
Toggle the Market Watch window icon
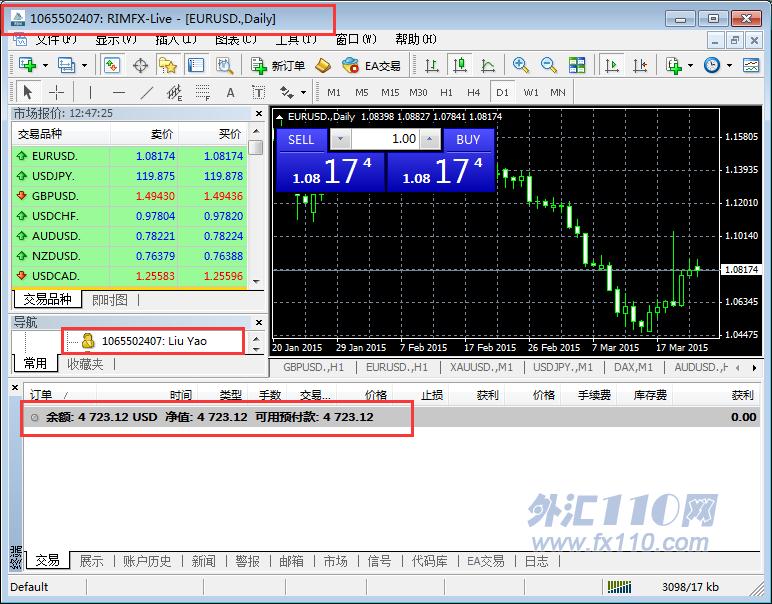[112, 65]
